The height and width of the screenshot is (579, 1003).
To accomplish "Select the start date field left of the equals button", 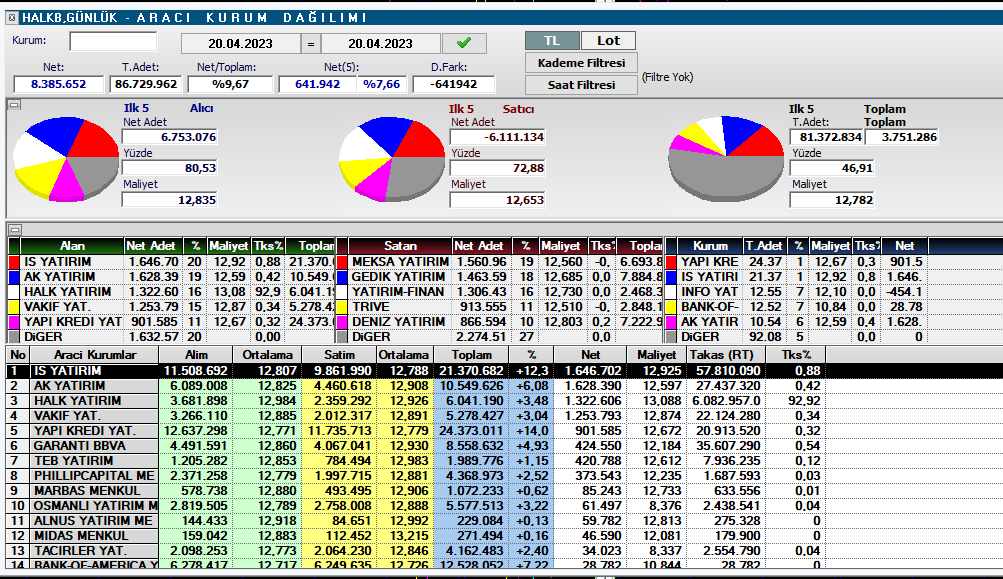I will point(241,44).
